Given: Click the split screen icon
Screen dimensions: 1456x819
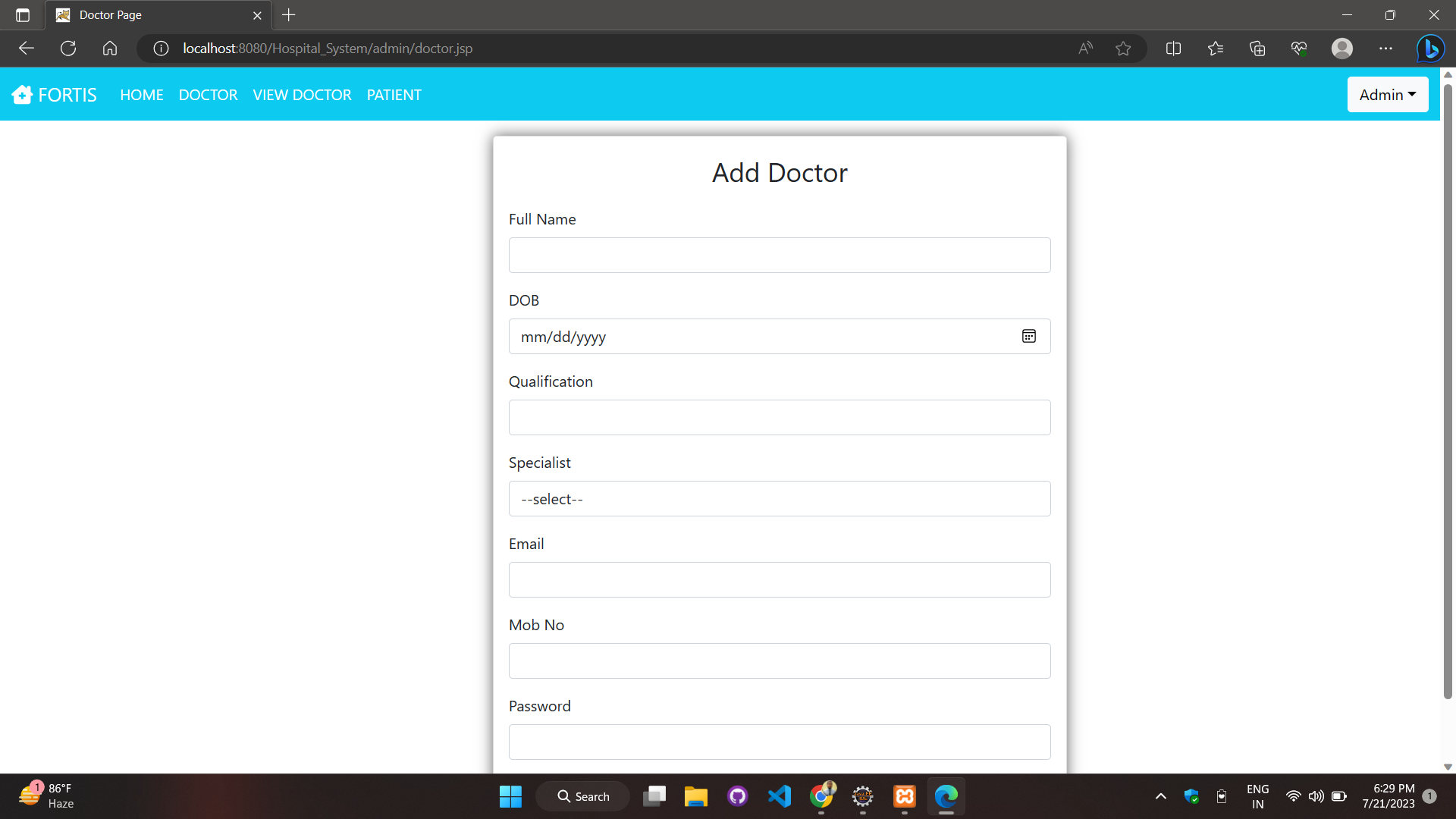Looking at the screenshot, I should 1172,48.
